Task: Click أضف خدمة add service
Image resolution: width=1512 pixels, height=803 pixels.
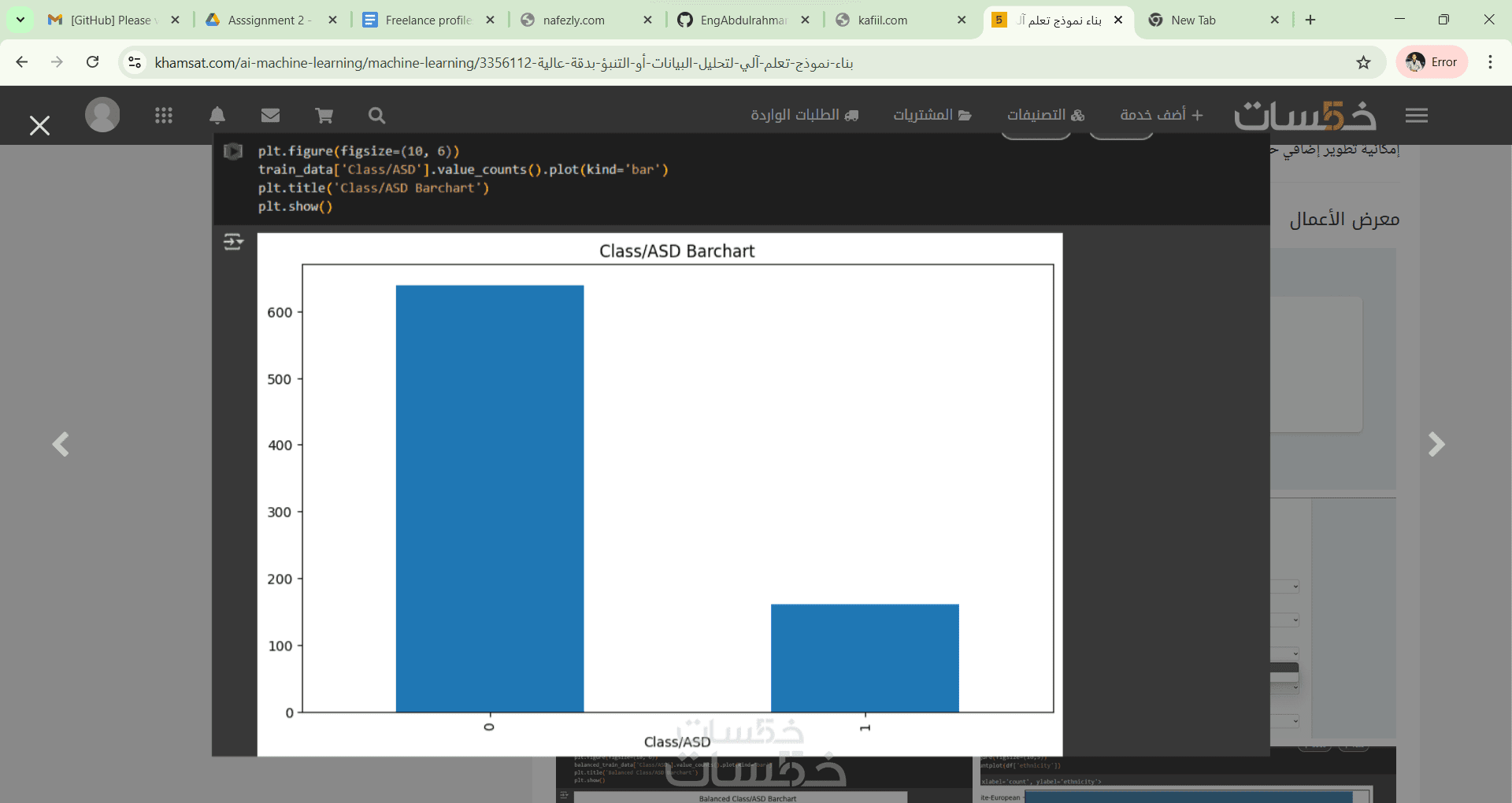Action: 1162,115
